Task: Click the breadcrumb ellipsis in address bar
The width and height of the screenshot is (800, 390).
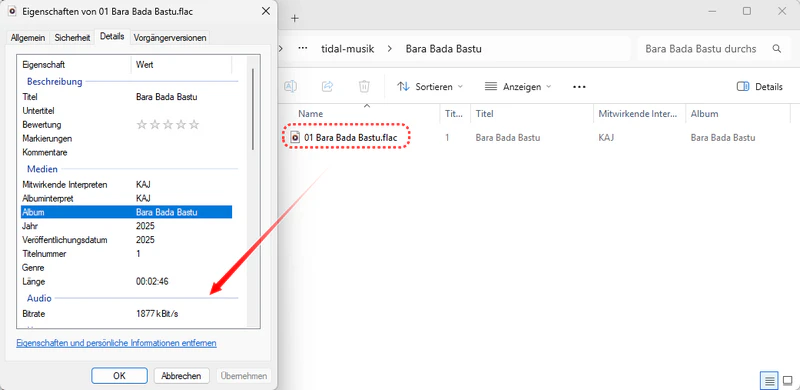Action: [x=303, y=49]
